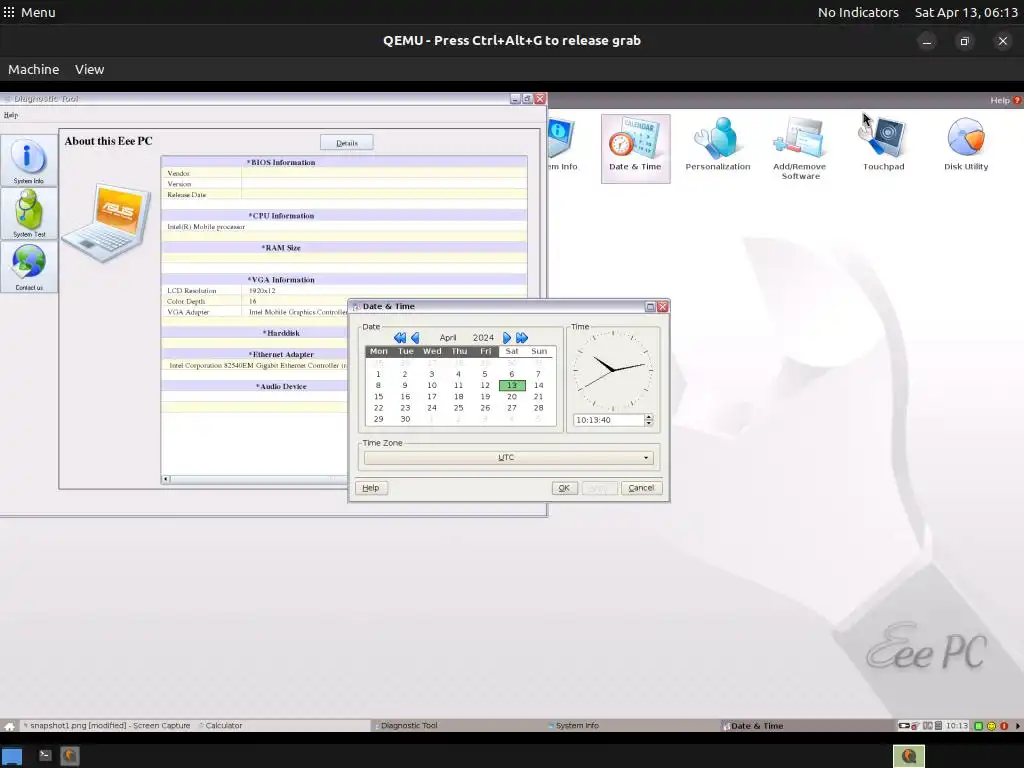
Task: Open the host Menu button at the top left
Action: click(x=29, y=12)
